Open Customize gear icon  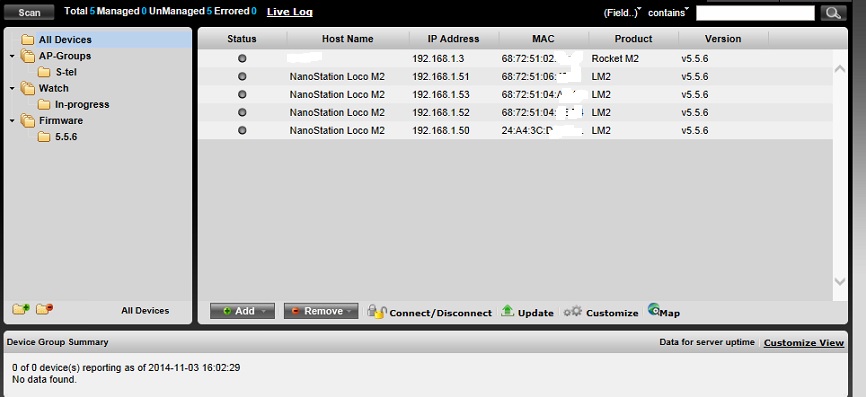pos(573,311)
